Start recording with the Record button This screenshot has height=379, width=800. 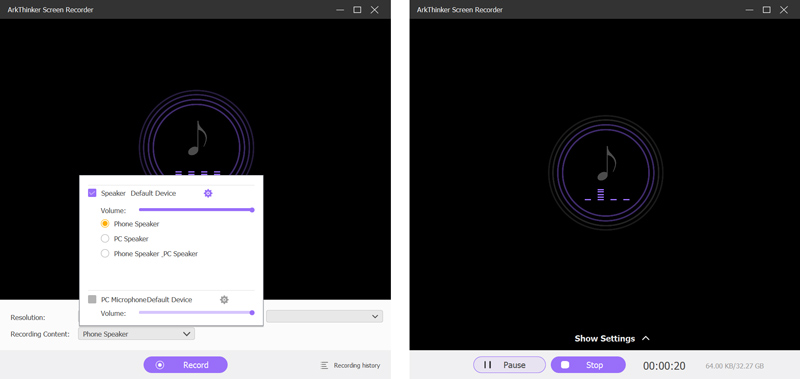tap(185, 365)
